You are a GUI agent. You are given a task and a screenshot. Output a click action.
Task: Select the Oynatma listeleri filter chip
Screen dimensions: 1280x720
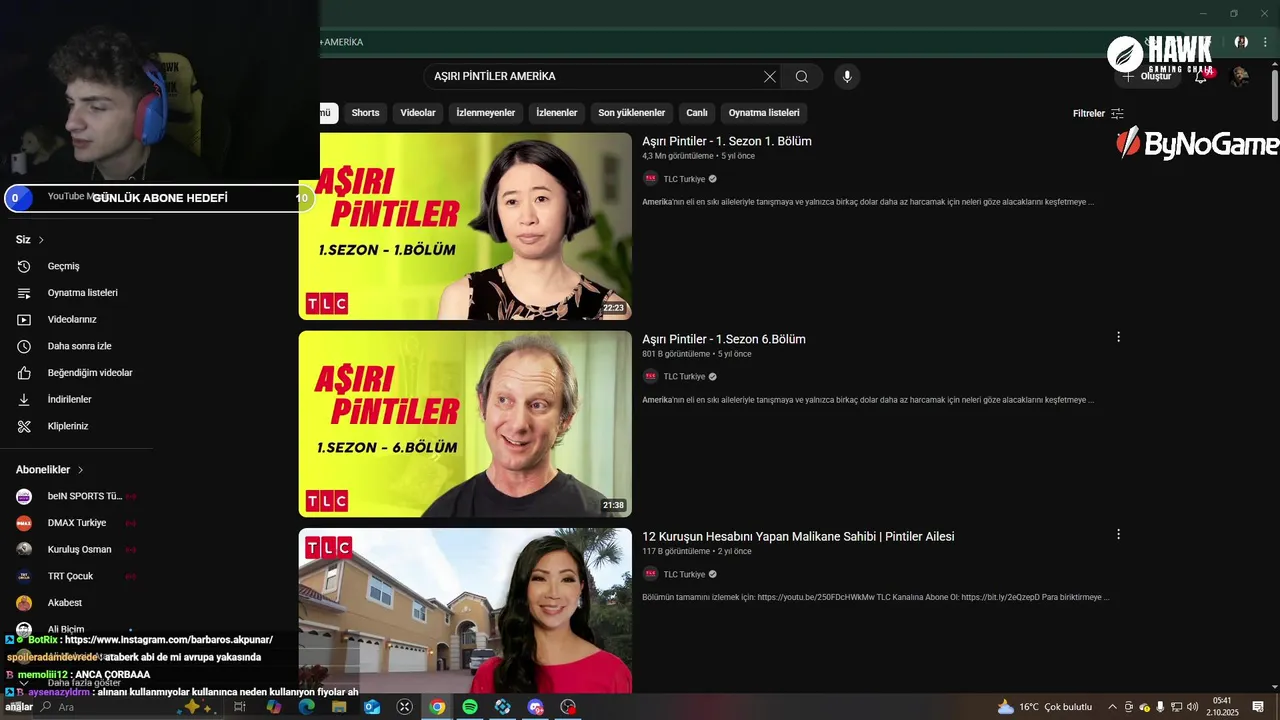(x=764, y=113)
